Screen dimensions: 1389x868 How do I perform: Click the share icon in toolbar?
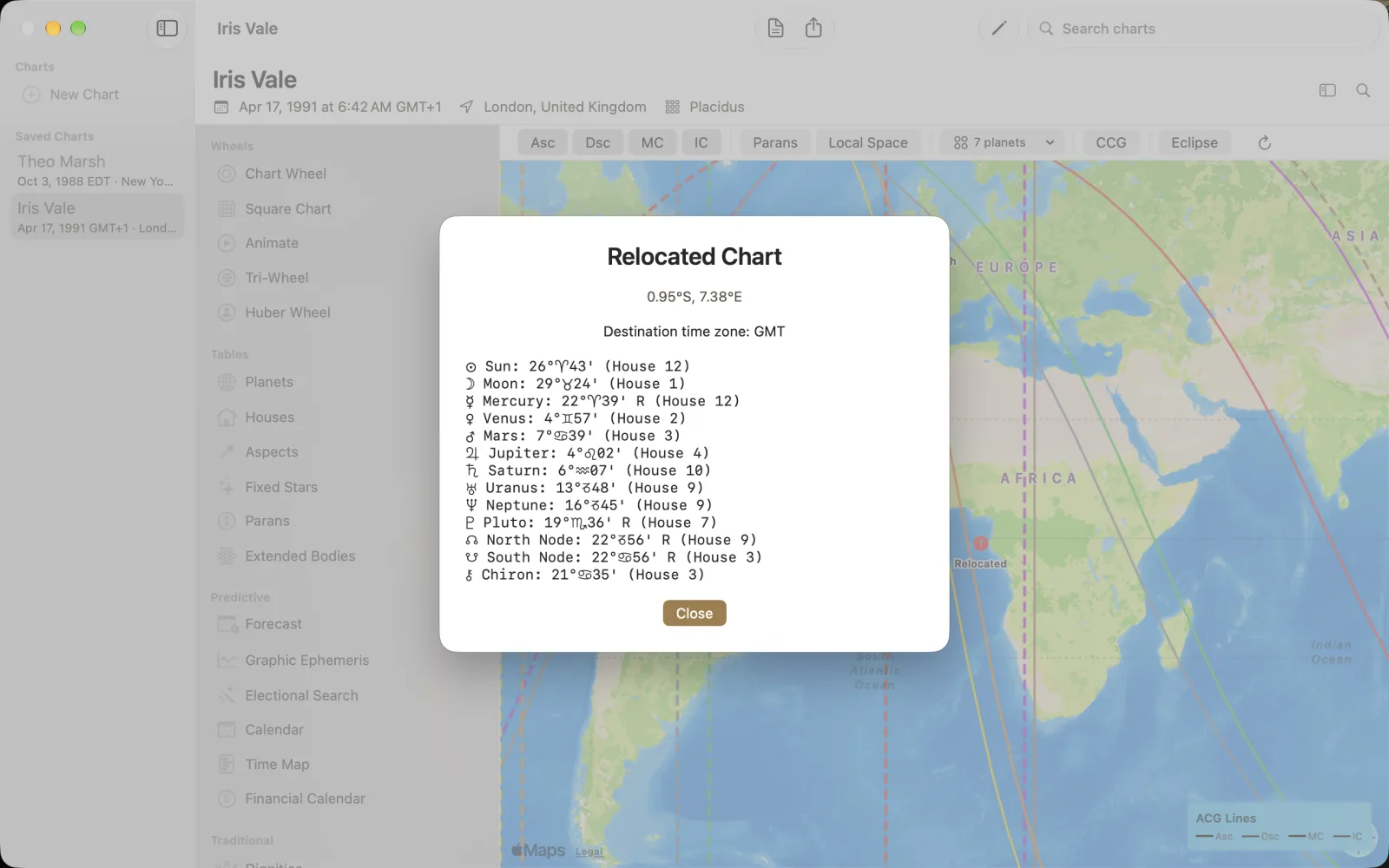(x=813, y=28)
